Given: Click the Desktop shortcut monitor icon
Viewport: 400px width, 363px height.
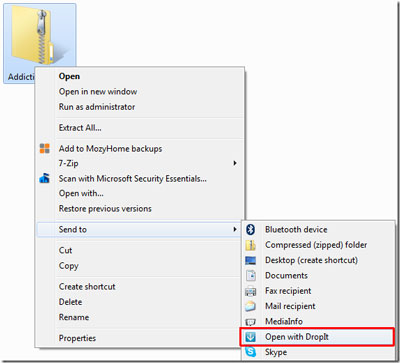Looking at the screenshot, I should tap(251, 260).
